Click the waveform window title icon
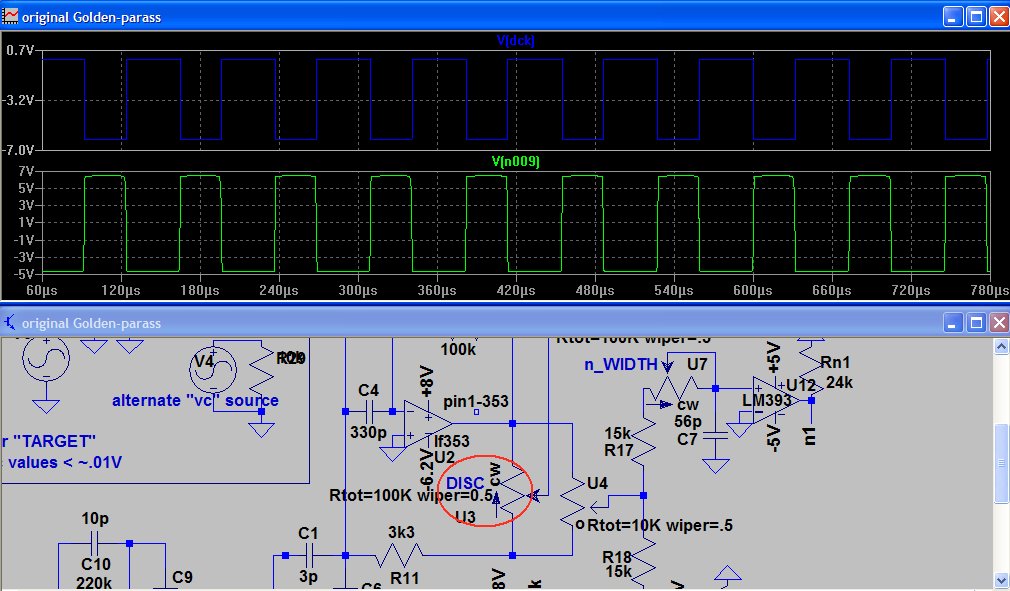This screenshot has height=591, width=1010. (10, 16)
